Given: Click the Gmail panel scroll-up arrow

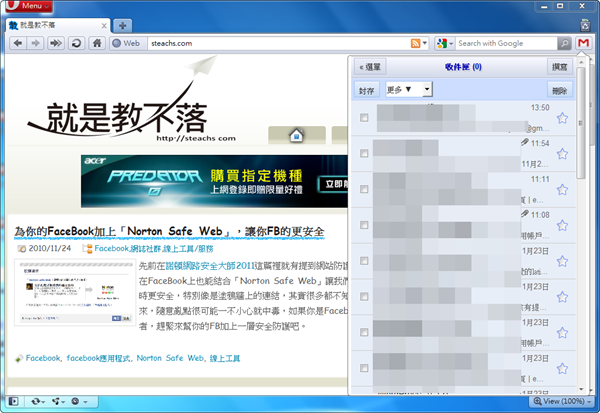Looking at the screenshot, I should click(581, 62).
